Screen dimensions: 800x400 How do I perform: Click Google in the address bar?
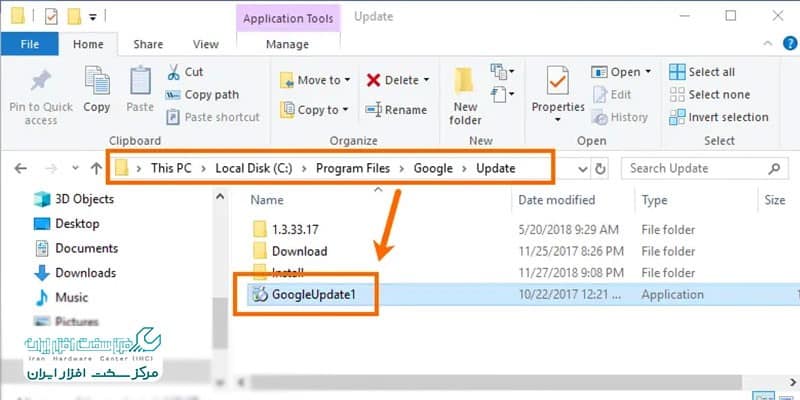[x=433, y=168]
